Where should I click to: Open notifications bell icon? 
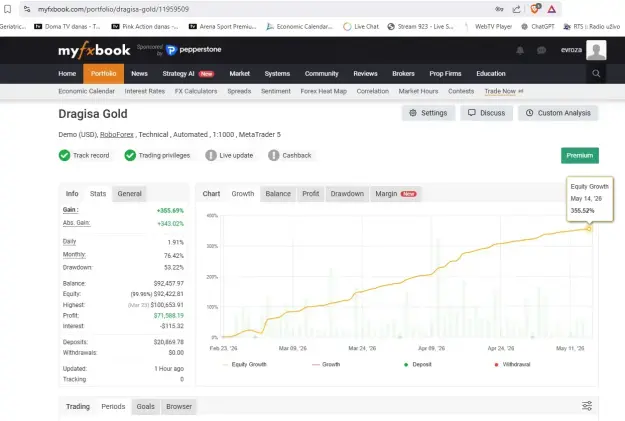[x=520, y=50]
